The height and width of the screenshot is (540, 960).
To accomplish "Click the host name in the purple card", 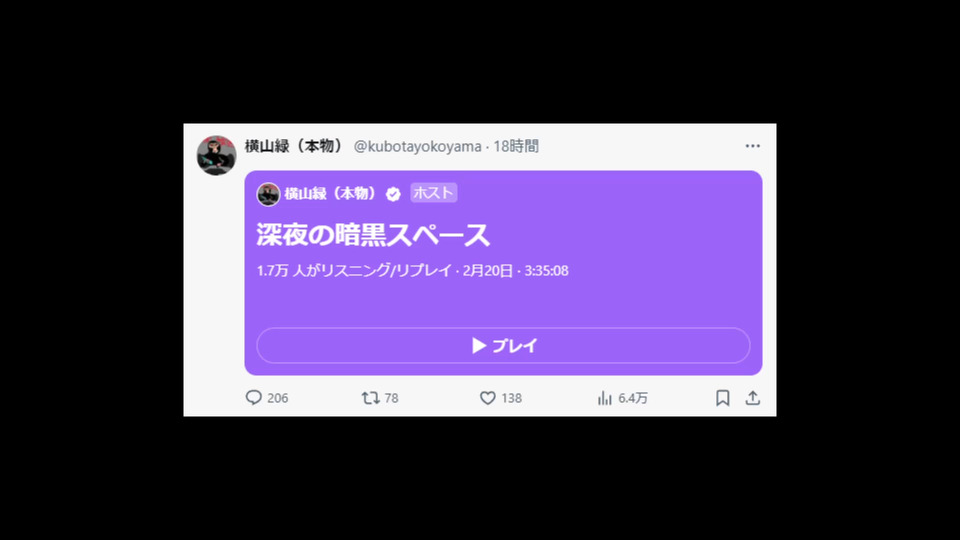I will pyautogui.click(x=331, y=193).
